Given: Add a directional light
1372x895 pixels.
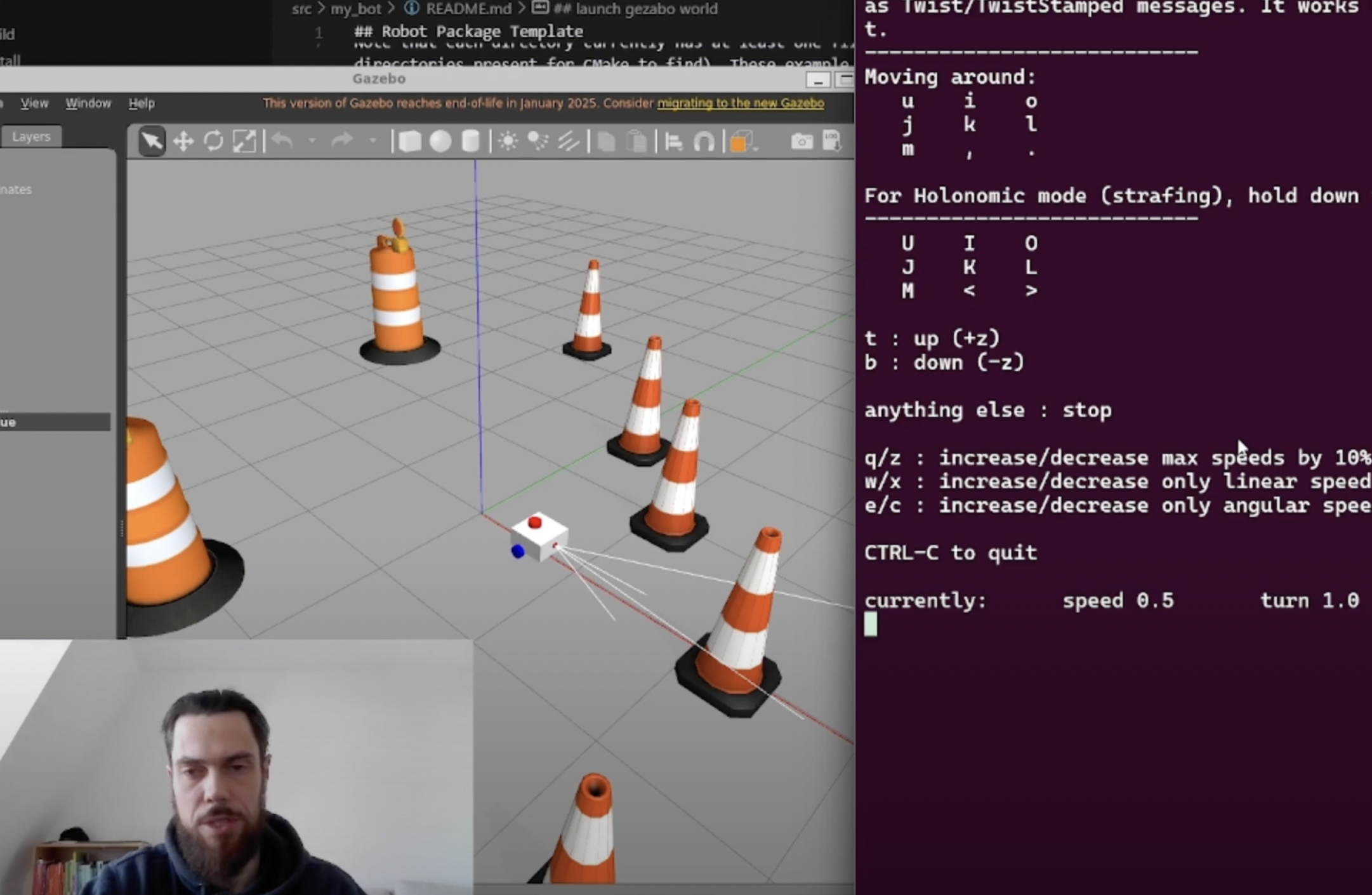Looking at the screenshot, I should 569,141.
